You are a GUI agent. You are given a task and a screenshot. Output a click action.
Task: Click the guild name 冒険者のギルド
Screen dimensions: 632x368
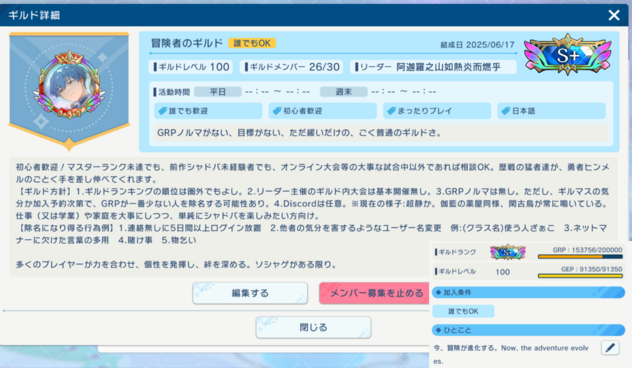tap(187, 43)
